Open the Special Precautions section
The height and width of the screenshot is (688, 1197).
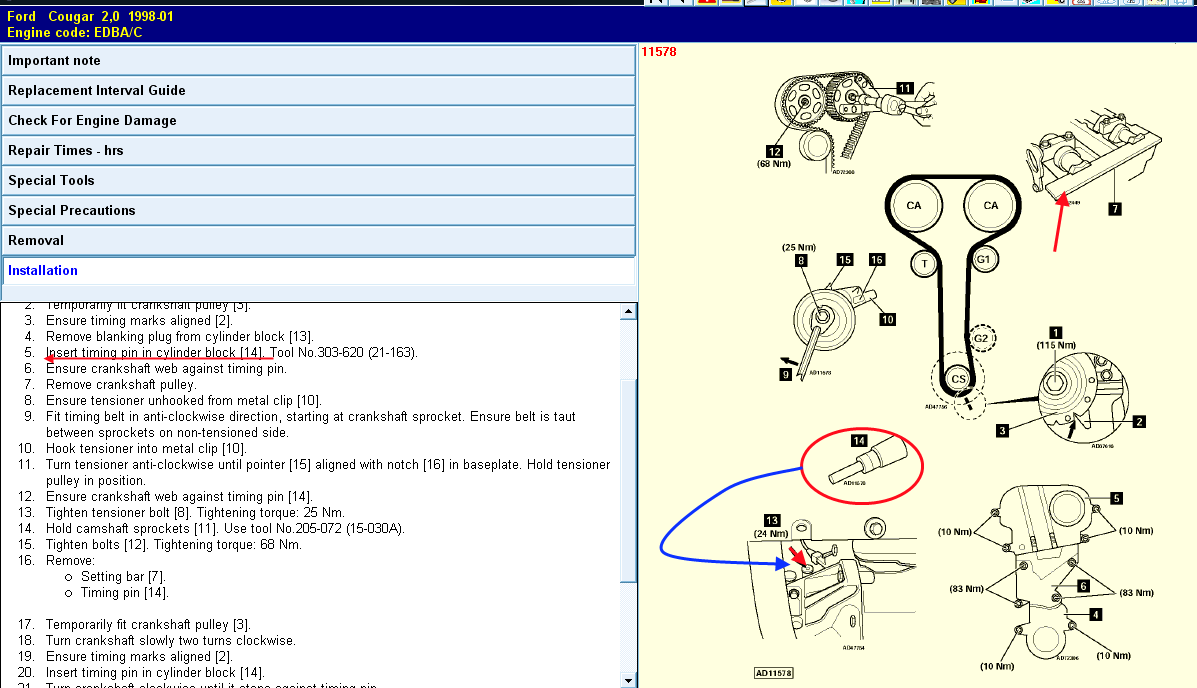(x=318, y=210)
